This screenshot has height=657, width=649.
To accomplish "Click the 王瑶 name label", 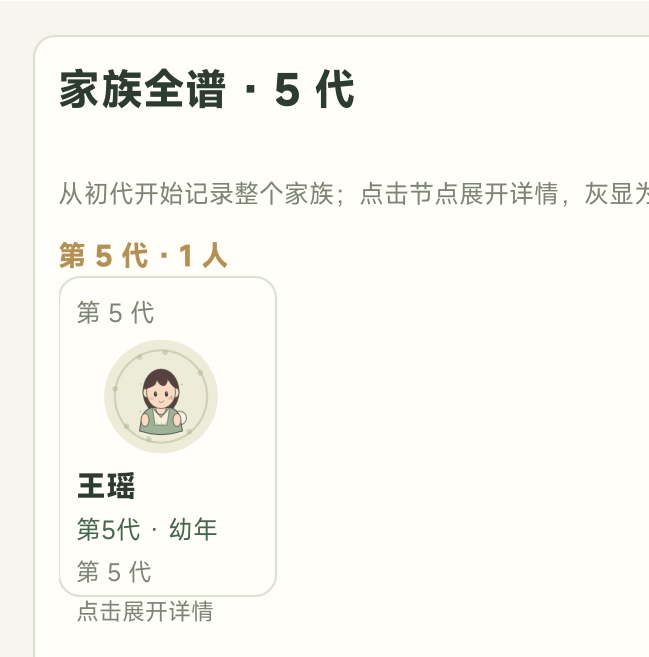I will 106,486.
